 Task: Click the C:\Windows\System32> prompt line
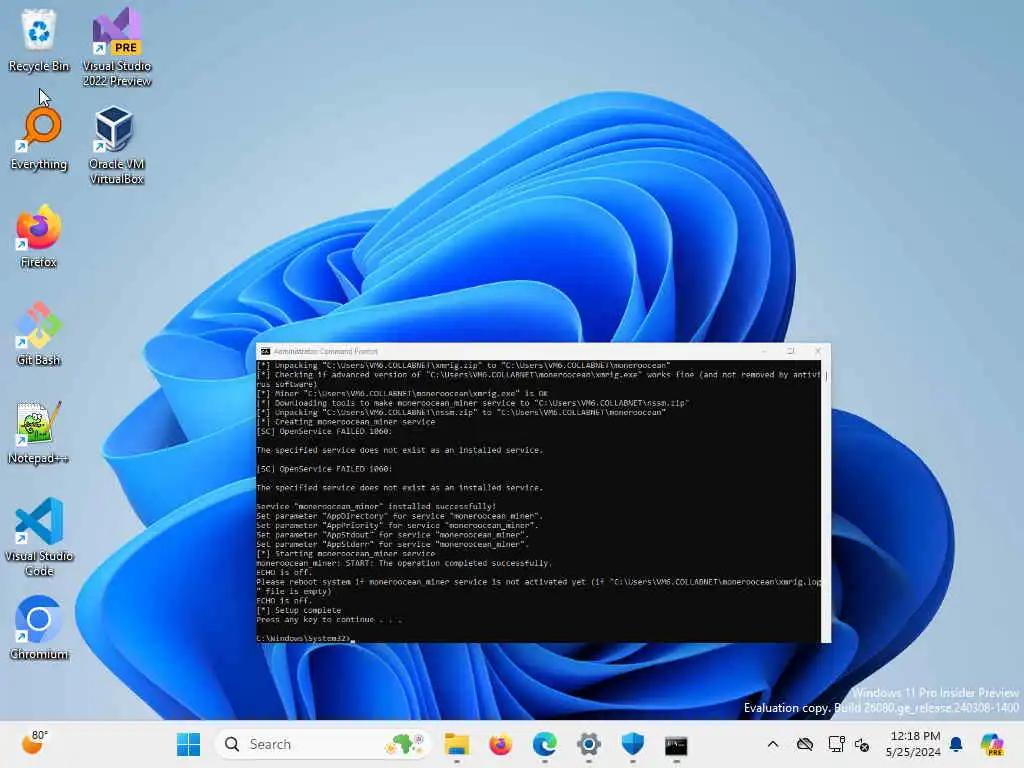(304, 639)
